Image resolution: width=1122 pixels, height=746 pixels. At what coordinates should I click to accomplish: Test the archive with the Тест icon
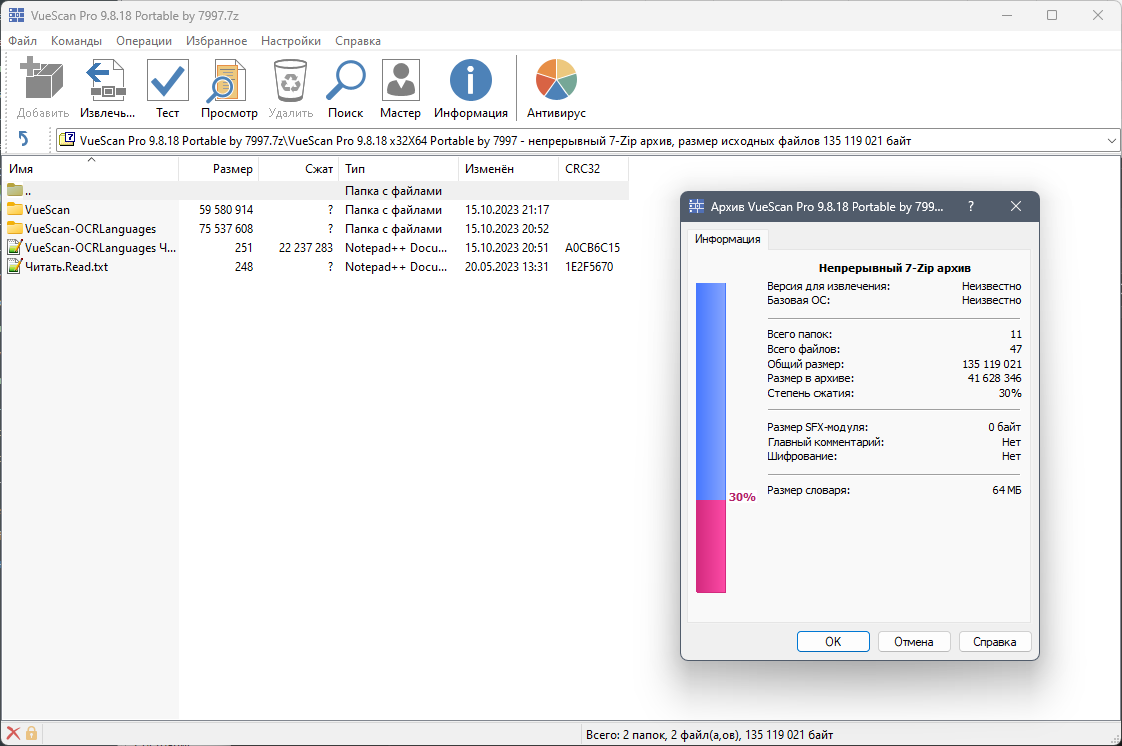click(x=166, y=80)
